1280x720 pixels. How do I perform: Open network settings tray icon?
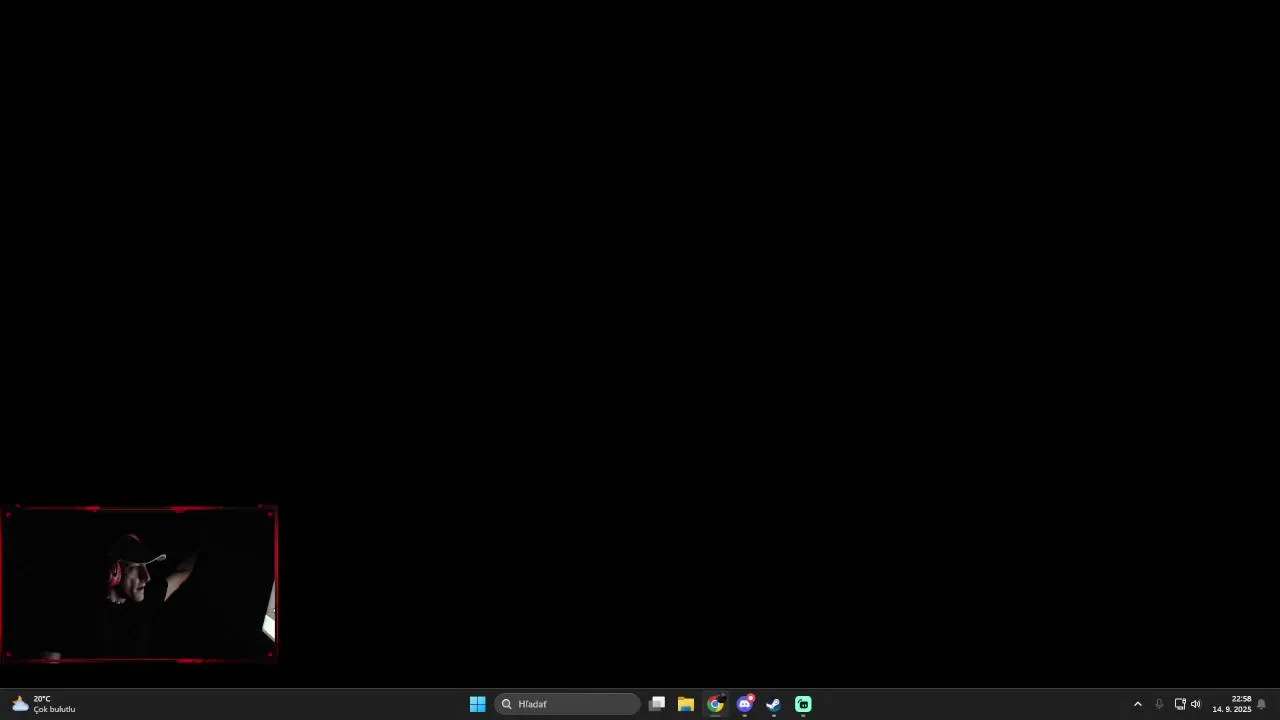(x=1180, y=704)
